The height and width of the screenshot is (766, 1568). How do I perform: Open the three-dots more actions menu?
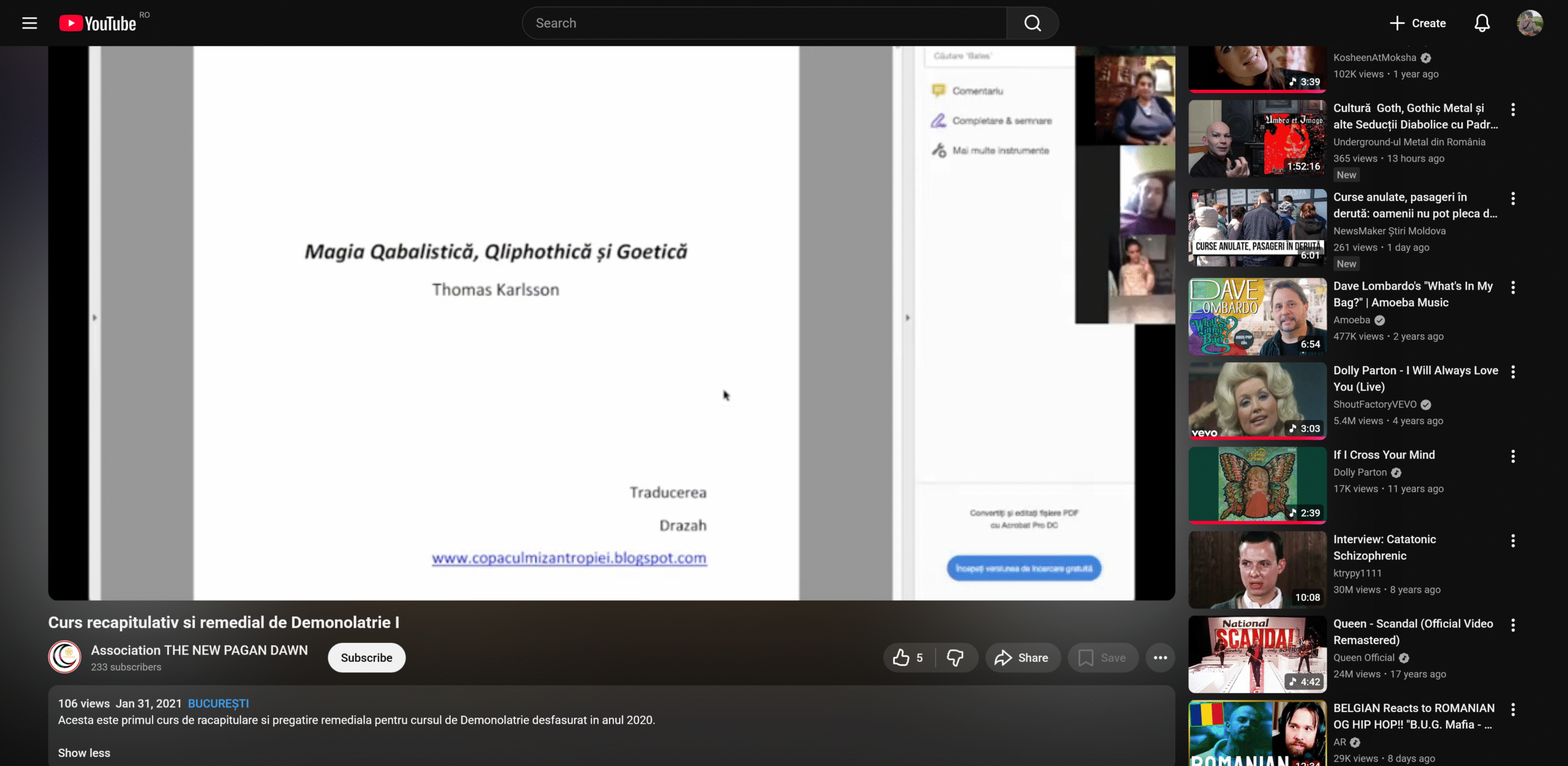click(x=1160, y=658)
